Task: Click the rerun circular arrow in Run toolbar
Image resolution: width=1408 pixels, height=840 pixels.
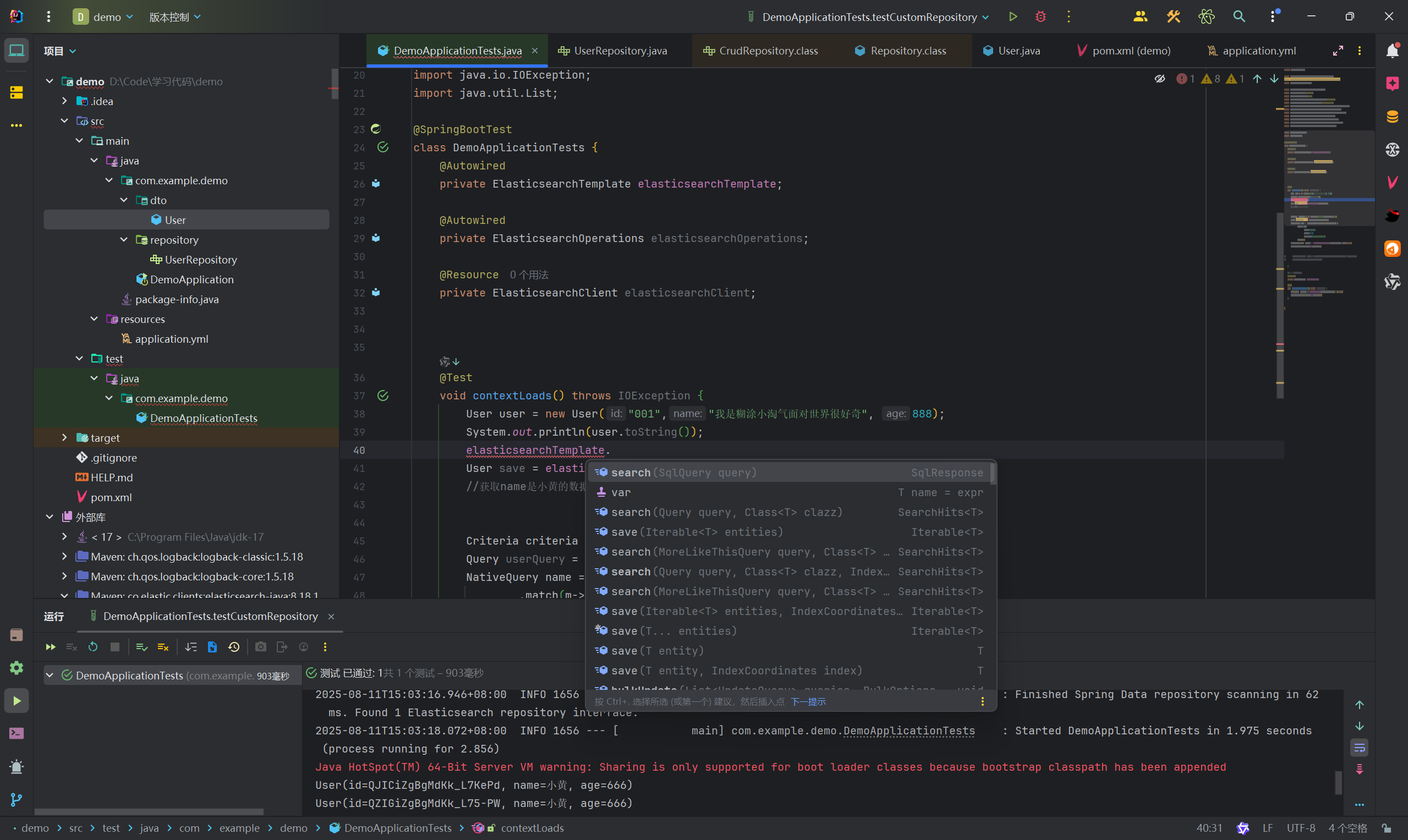Action: pos(94,647)
